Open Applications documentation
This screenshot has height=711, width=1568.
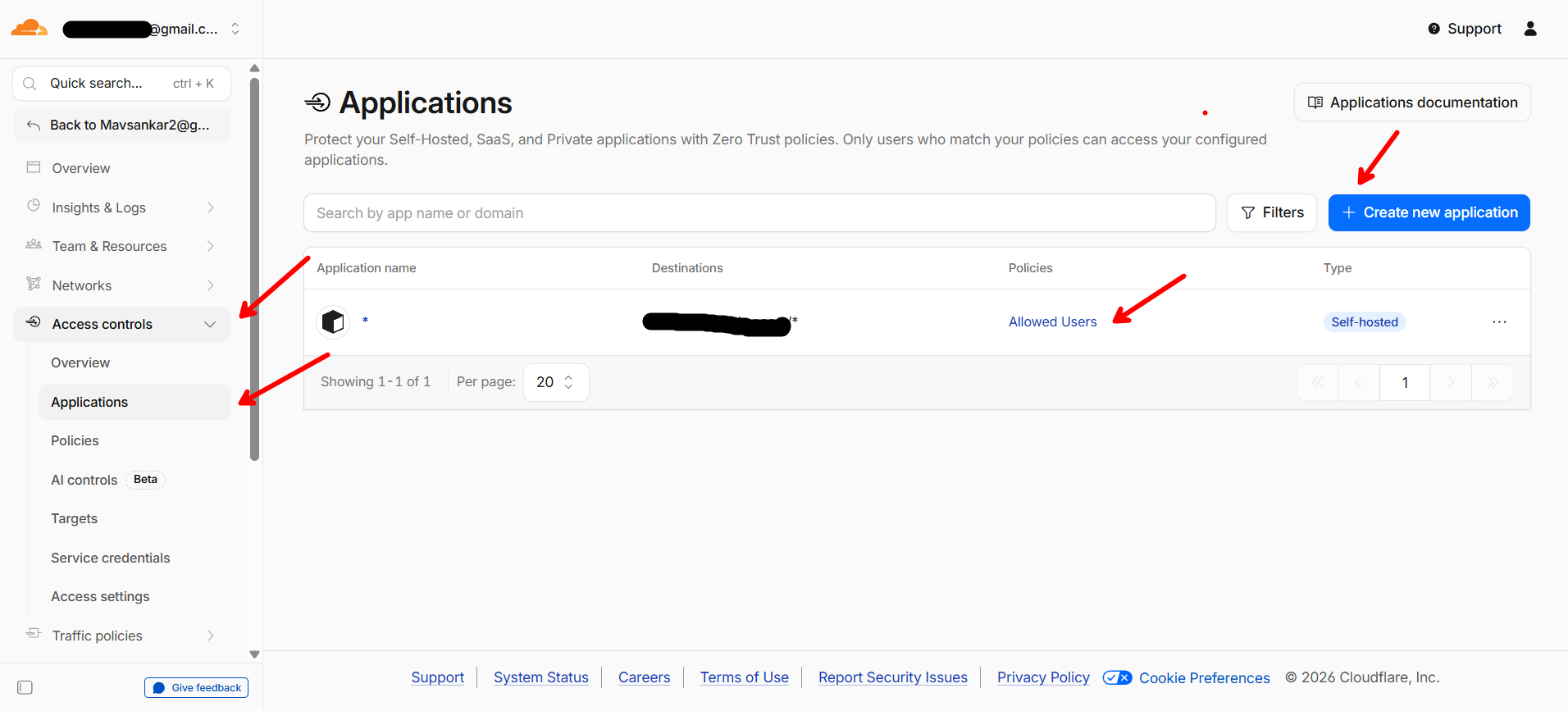[1412, 103]
